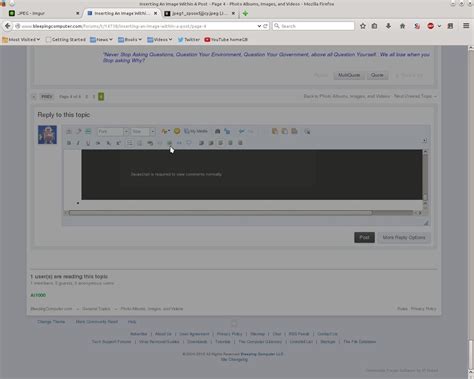Click the Undo arrow in editor toolbar

241,131
